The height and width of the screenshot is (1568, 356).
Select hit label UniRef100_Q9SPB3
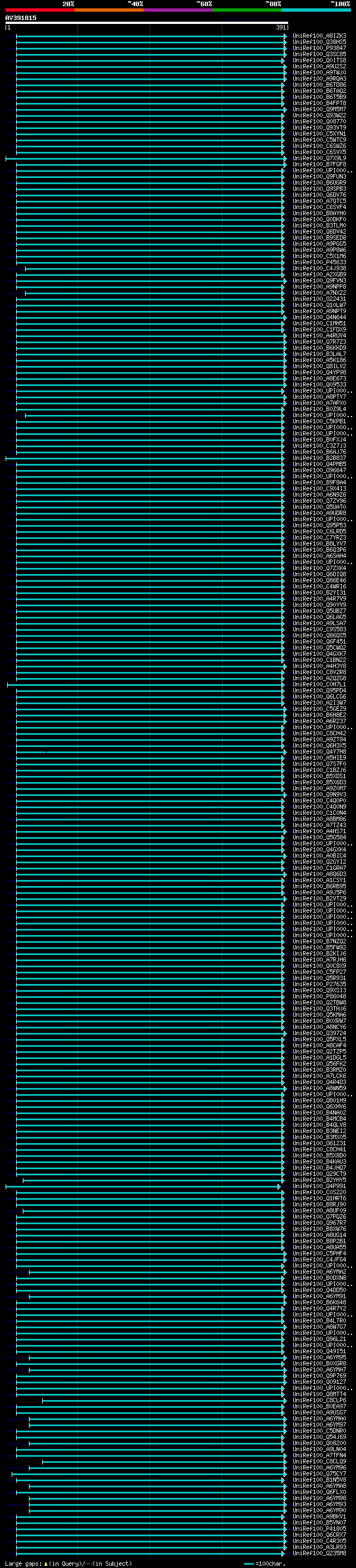click(319, 189)
